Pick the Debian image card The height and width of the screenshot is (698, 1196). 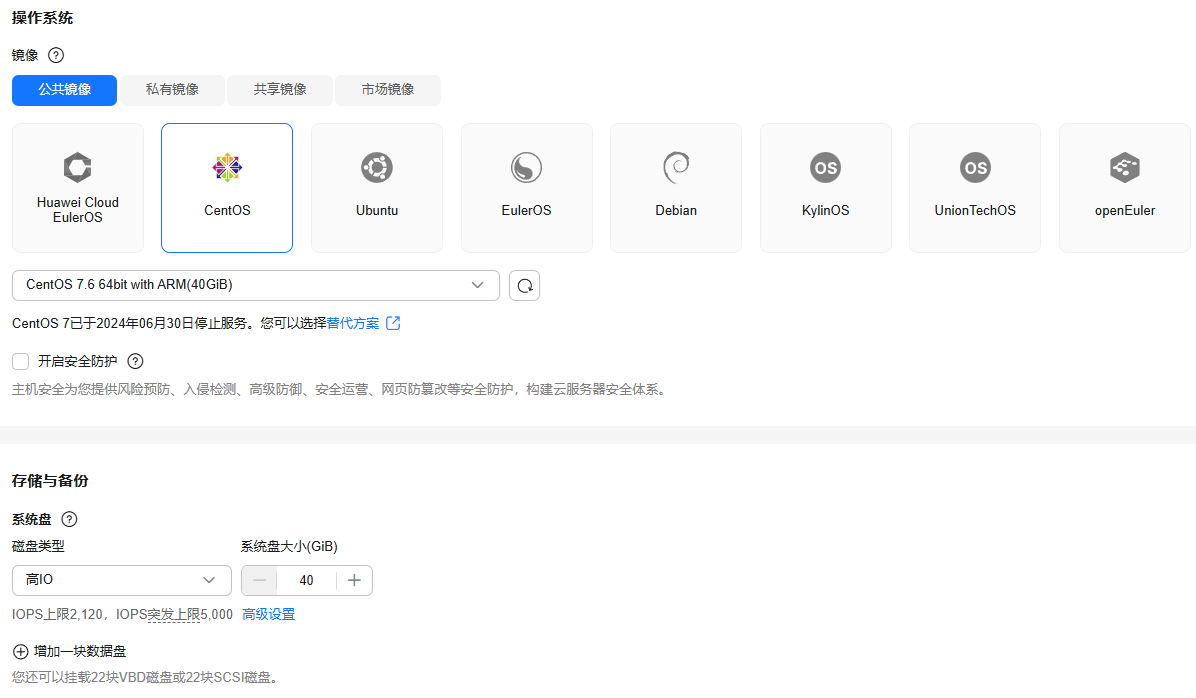[676, 188]
